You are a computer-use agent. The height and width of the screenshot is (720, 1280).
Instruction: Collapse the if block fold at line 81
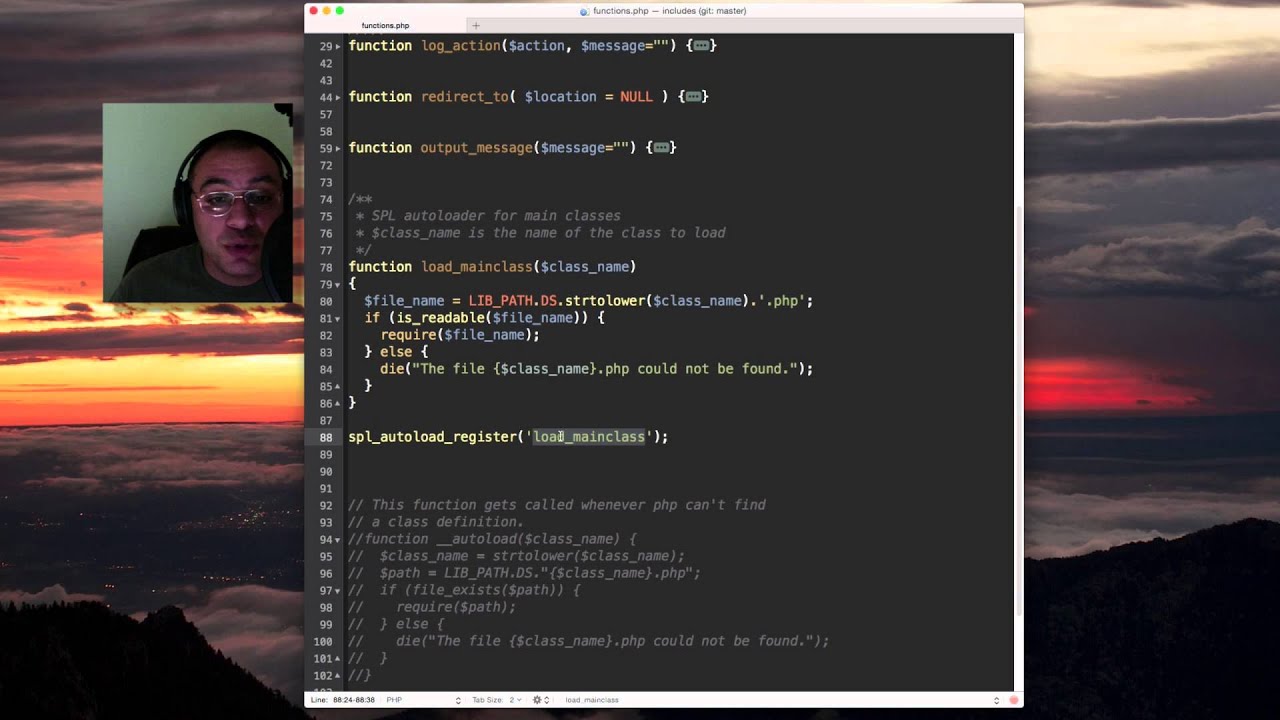pos(339,318)
